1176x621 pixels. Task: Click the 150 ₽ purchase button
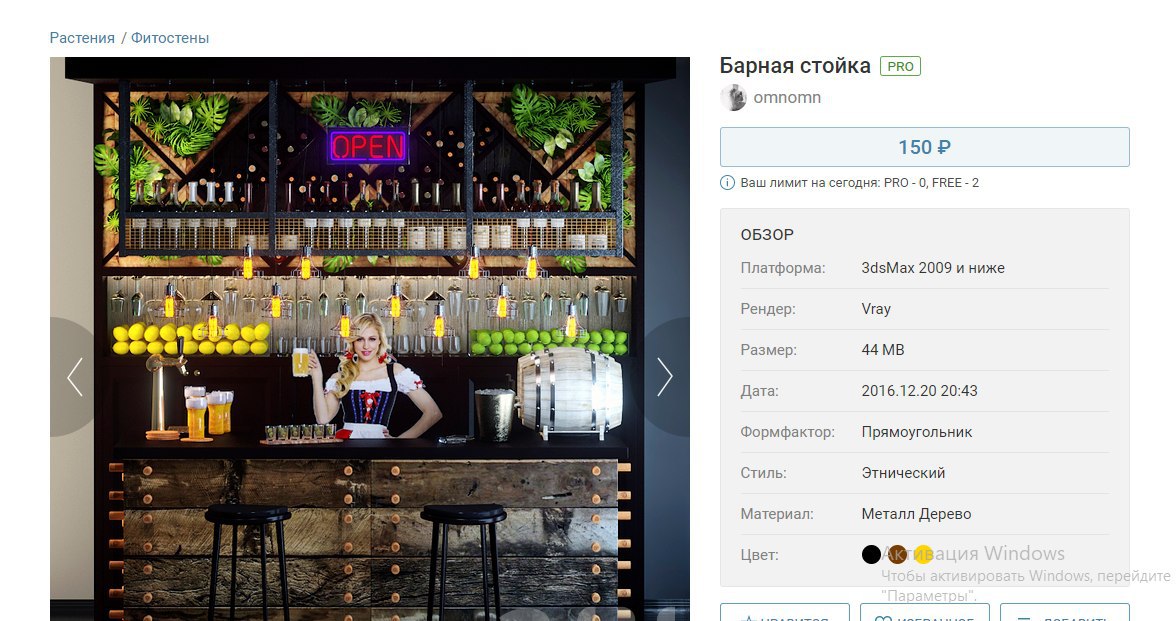pos(925,147)
